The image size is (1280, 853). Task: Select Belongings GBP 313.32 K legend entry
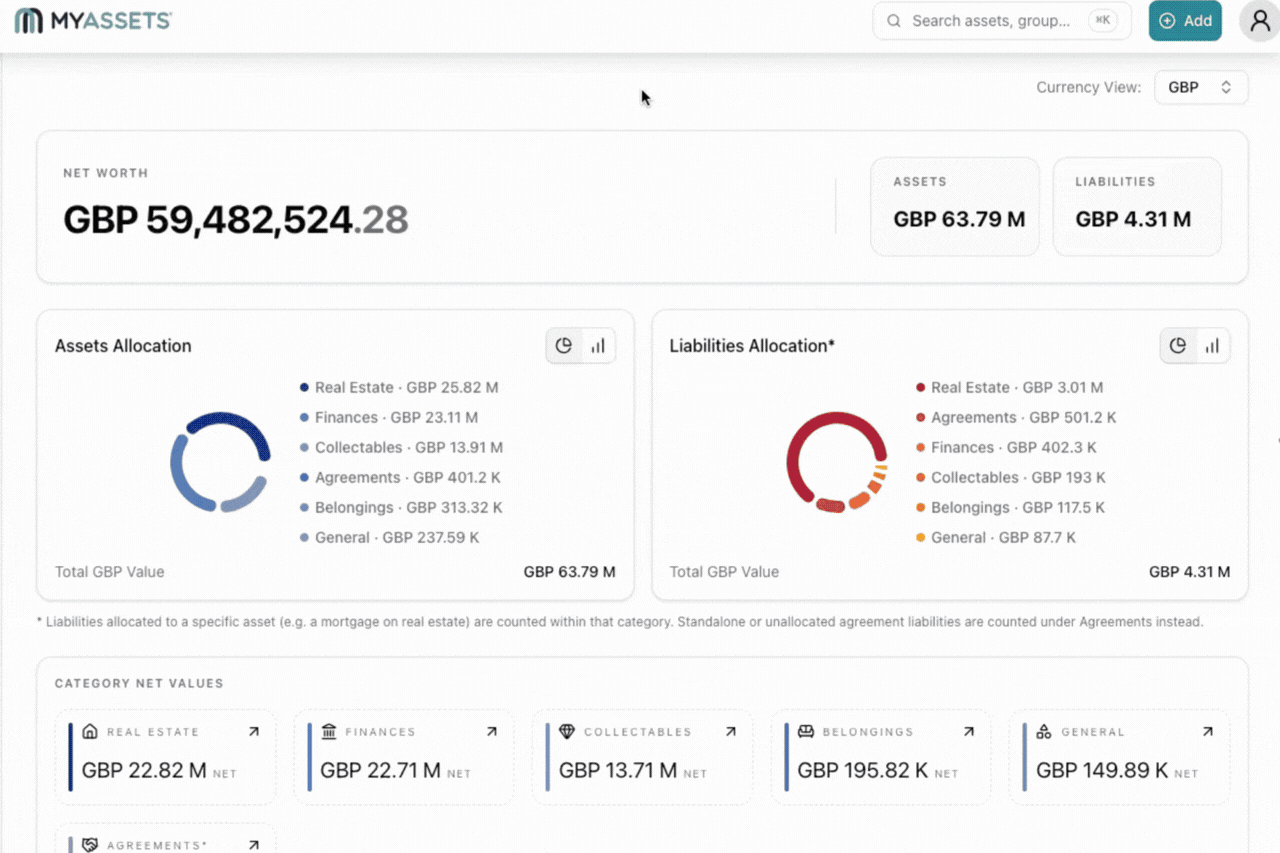[x=401, y=508]
